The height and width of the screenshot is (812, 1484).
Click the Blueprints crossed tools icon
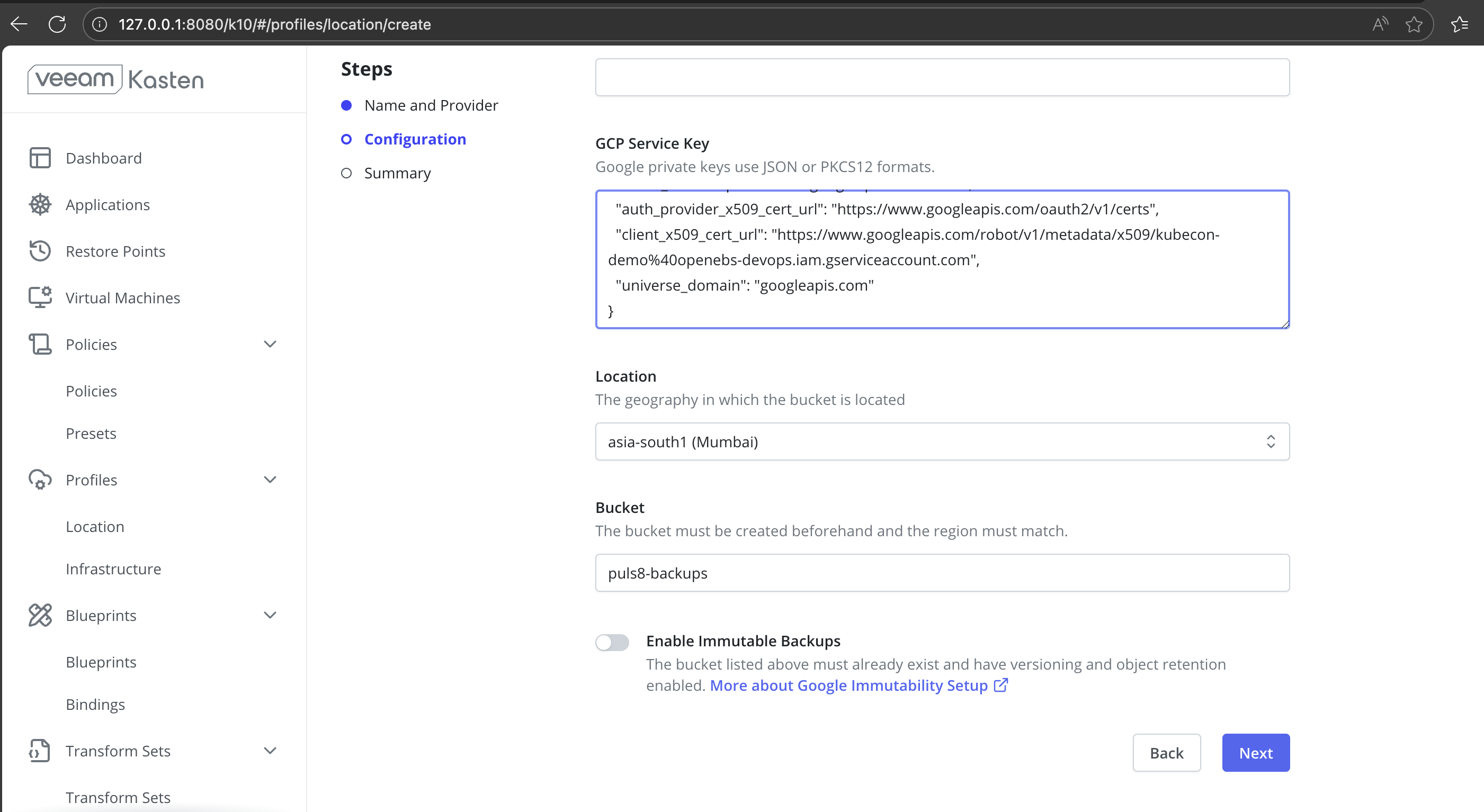40,615
